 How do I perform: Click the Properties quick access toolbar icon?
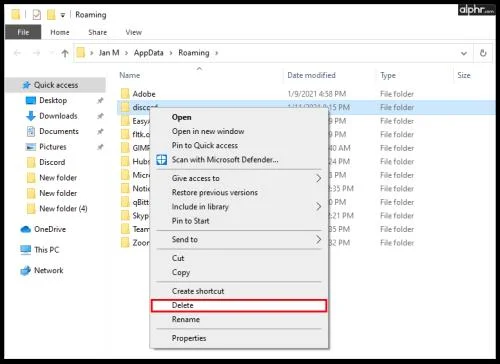tap(37, 15)
